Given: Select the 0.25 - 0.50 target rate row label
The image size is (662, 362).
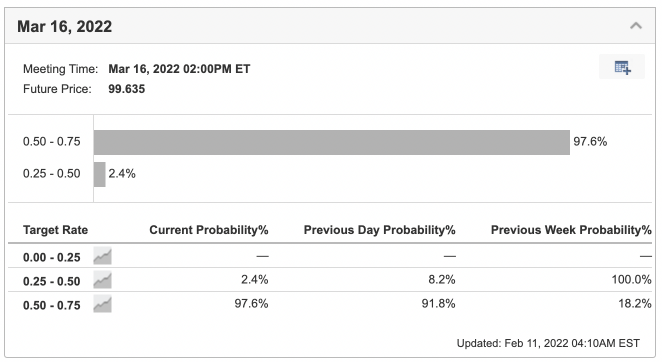Looking at the screenshot, I should pyautogui.click(x=52, y=281).
